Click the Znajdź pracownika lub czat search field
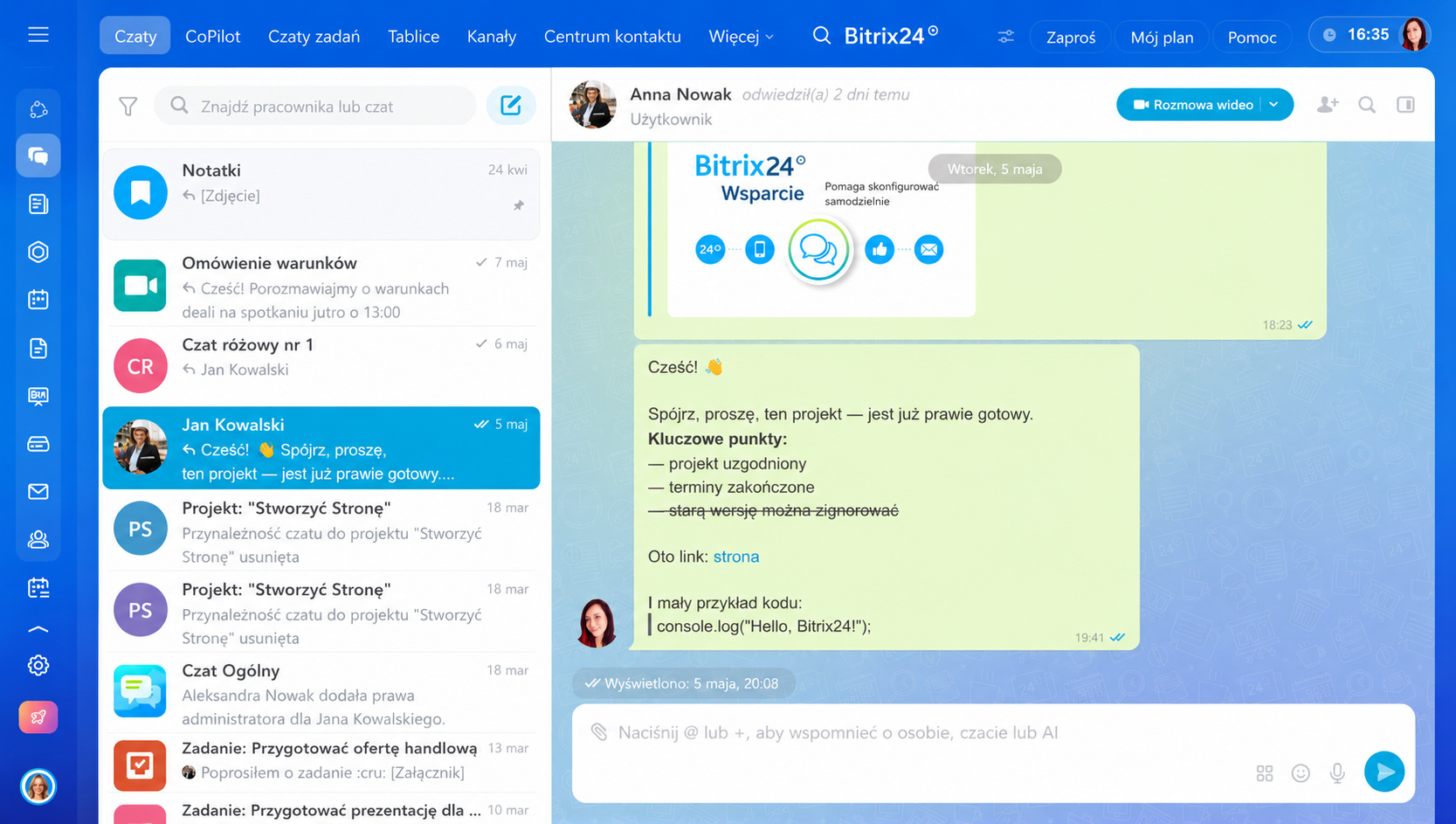The height and width of the screenshot is (824, 1456). tap(315, 106)
